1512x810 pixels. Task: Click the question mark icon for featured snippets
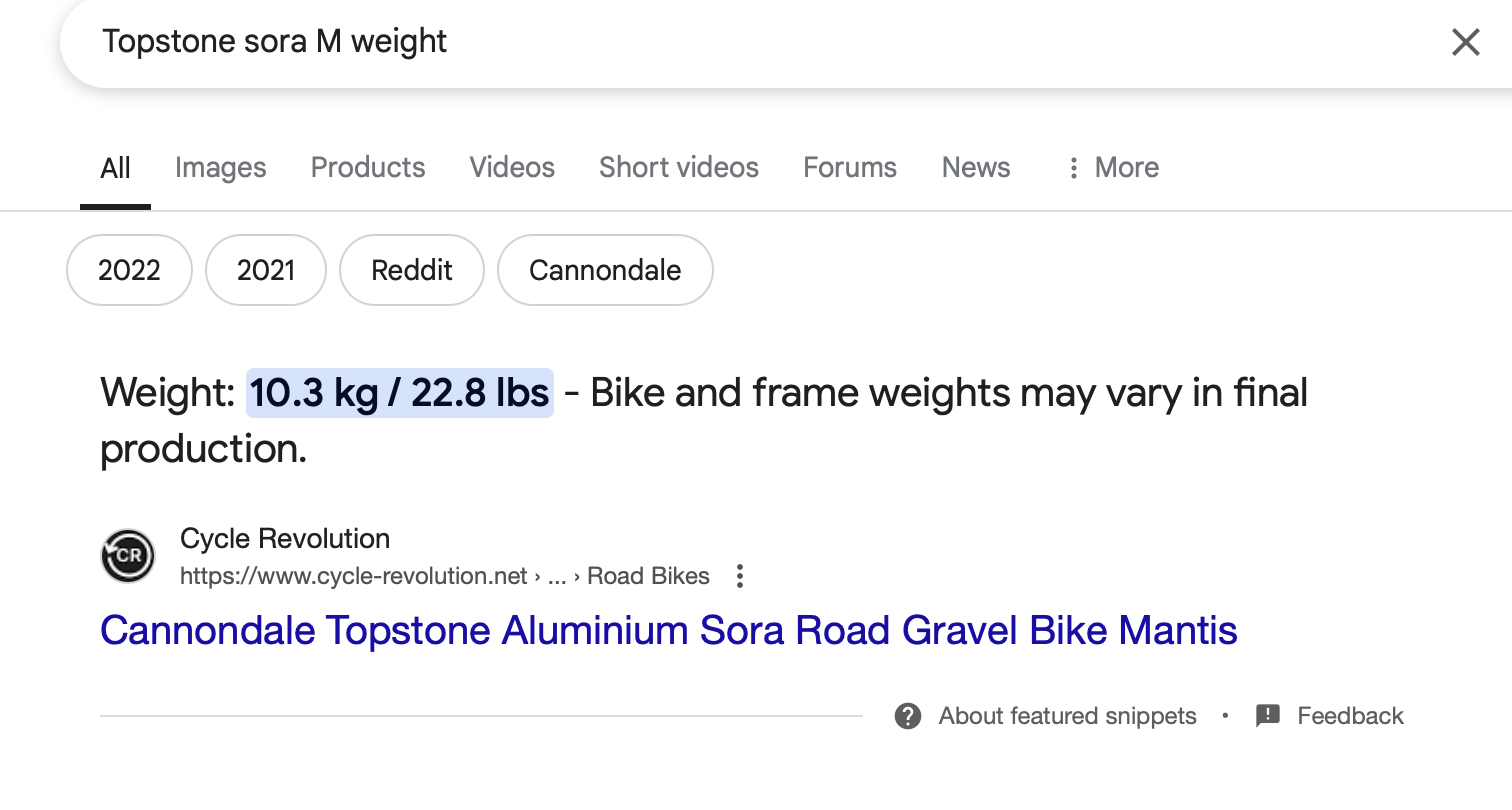coord(908,716)
